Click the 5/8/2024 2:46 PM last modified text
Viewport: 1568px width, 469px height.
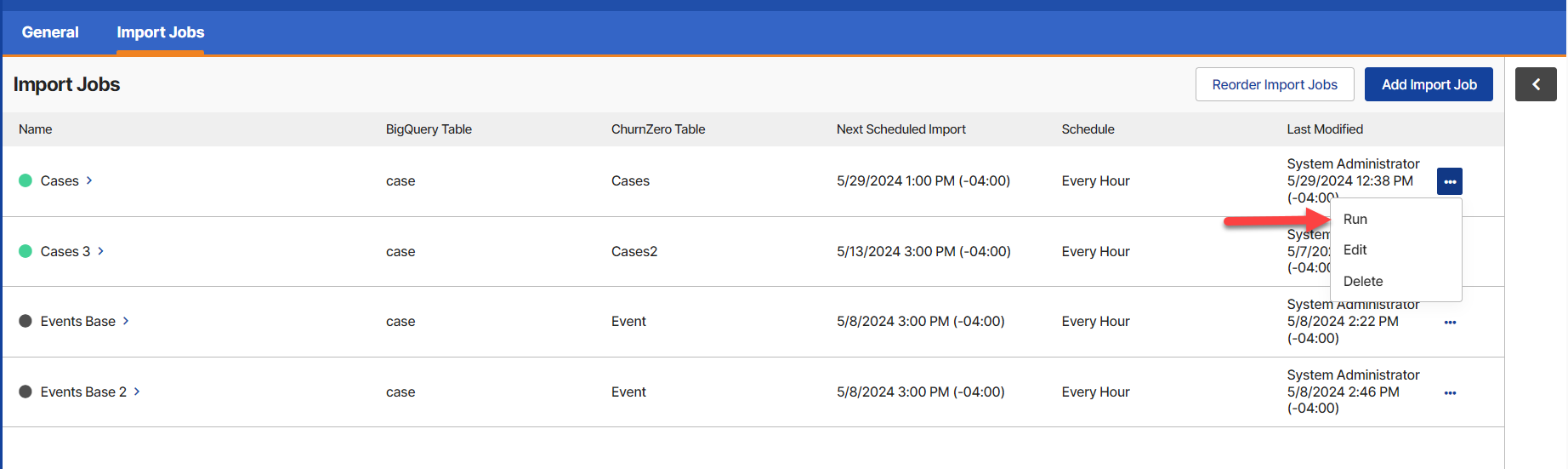pos(1343,392)
